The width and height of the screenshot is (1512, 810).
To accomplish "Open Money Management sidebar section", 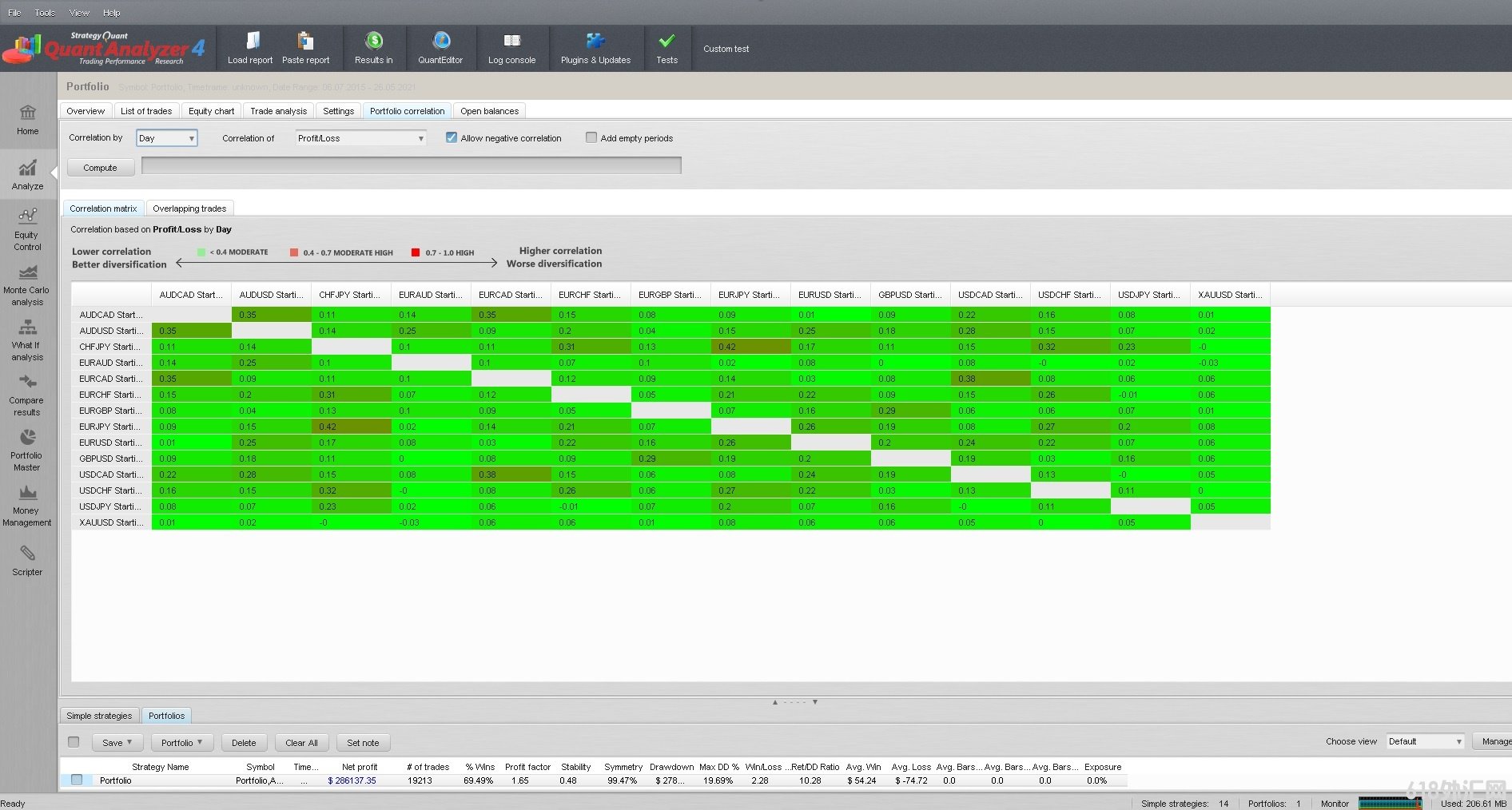I will coord(27,506).
